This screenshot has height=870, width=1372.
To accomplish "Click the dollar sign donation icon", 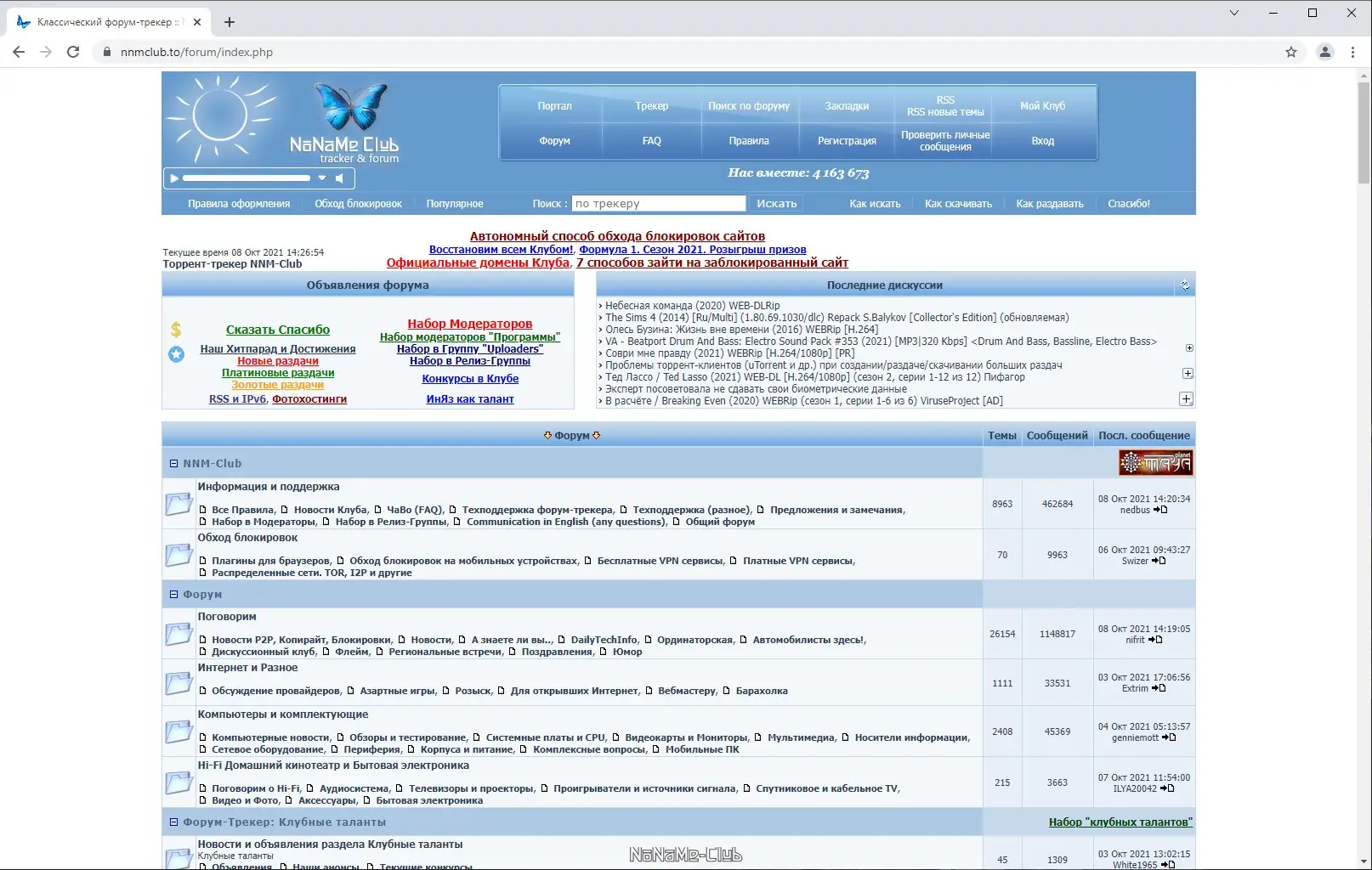I will click(176, 330).
